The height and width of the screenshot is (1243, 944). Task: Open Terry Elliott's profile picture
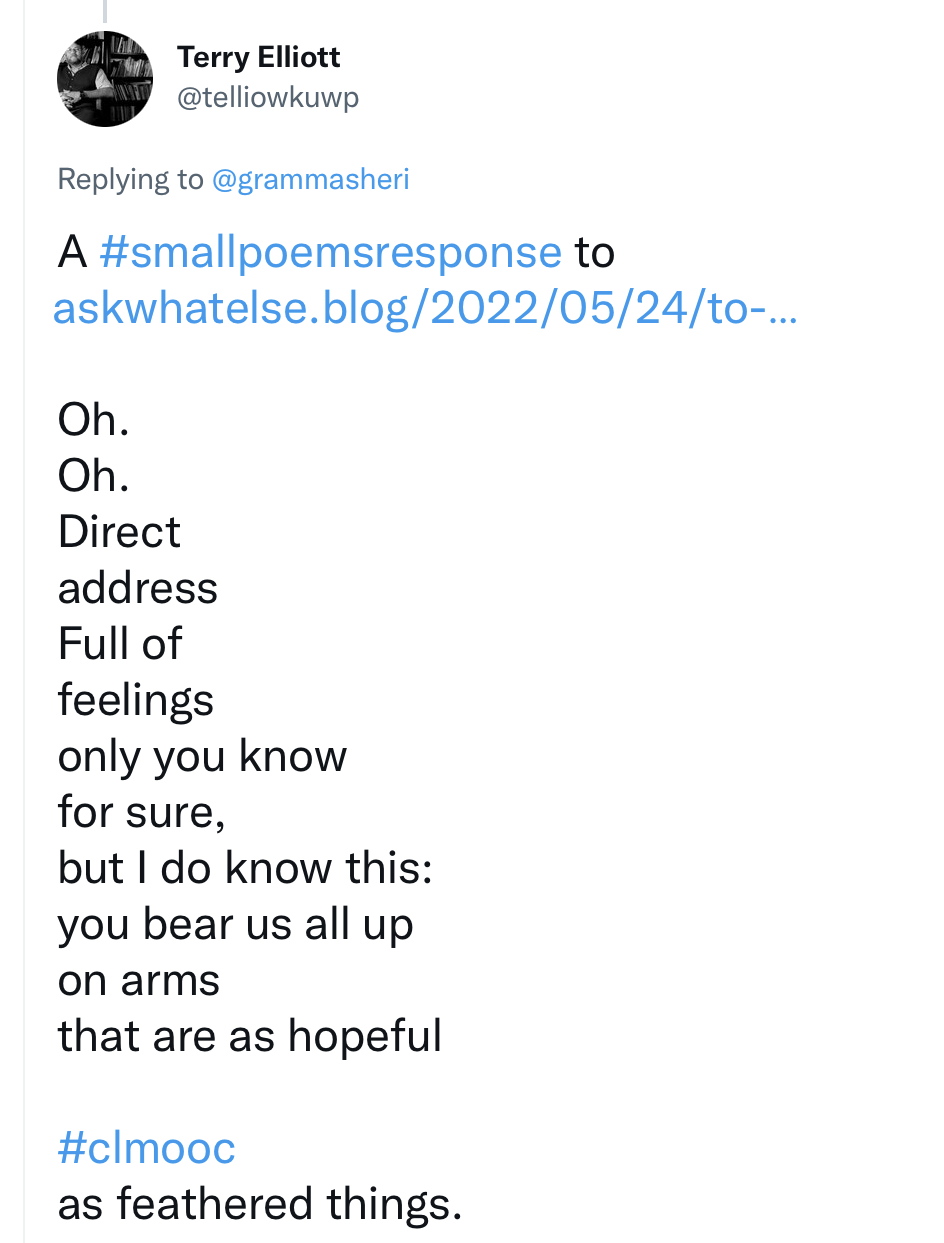tap(105, 79)
